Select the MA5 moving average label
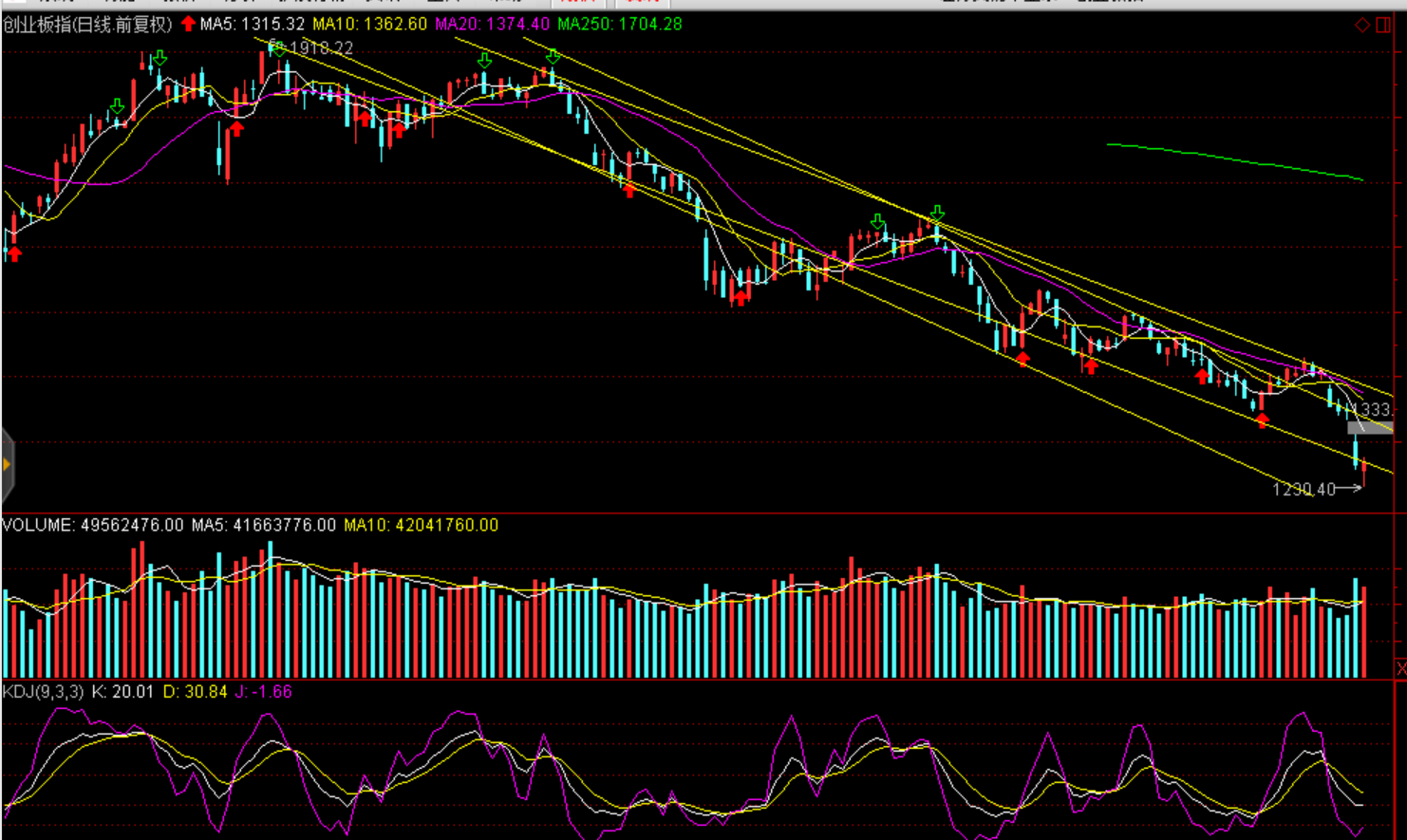This screenshot has width=1407, height=840. coord(253,25)
